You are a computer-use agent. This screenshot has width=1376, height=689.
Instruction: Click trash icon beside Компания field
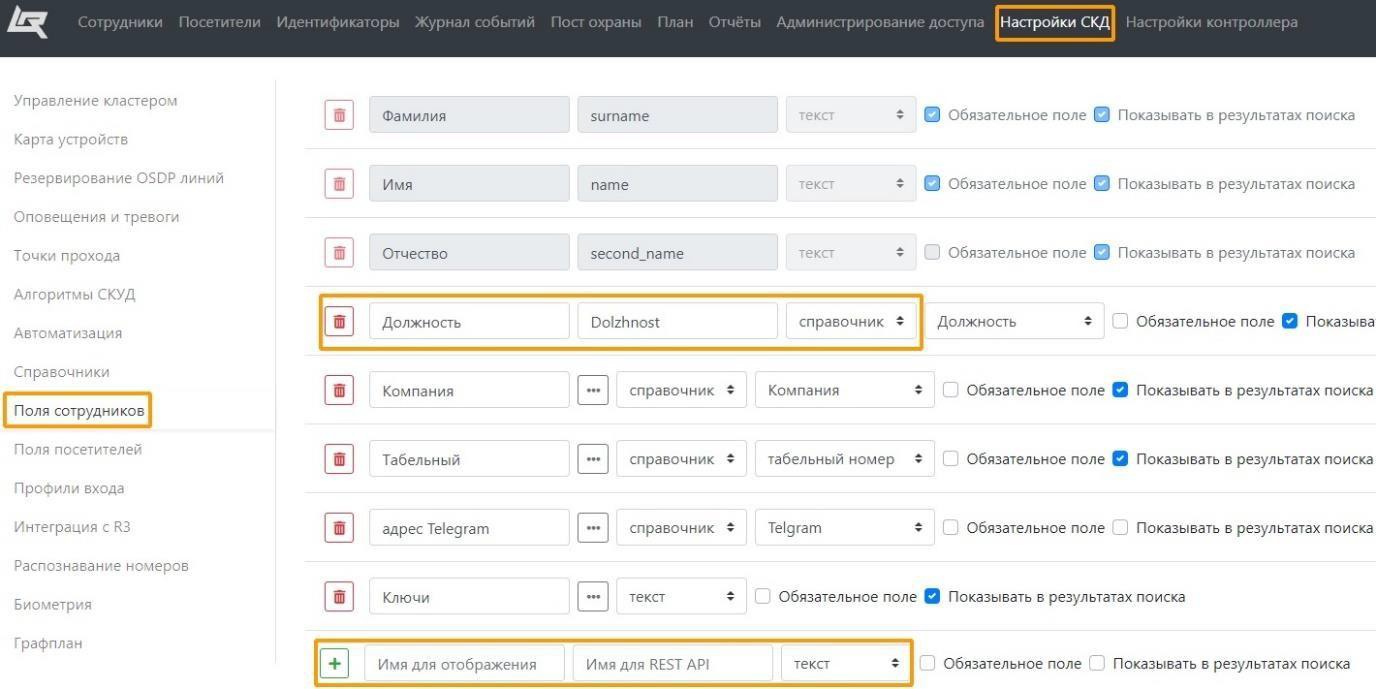click(x=340, y=390)
